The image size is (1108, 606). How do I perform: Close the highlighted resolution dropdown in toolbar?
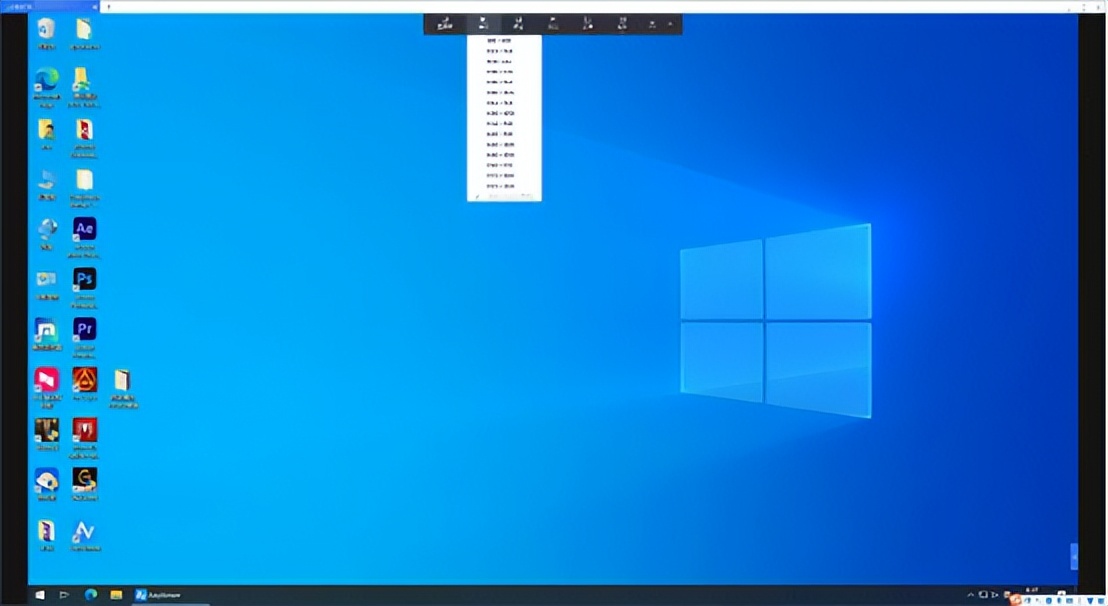coord(483,23)
